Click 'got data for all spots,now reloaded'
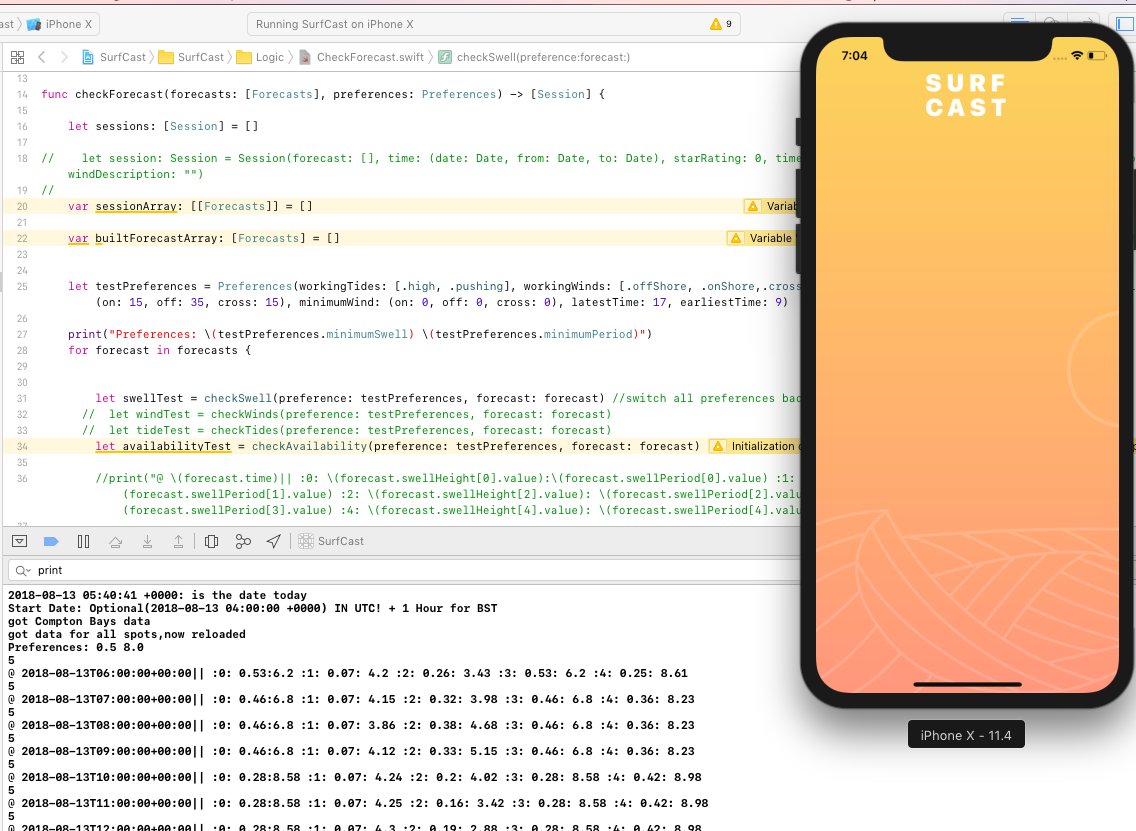Viewport: 1136px width, 831px height. 127,634
